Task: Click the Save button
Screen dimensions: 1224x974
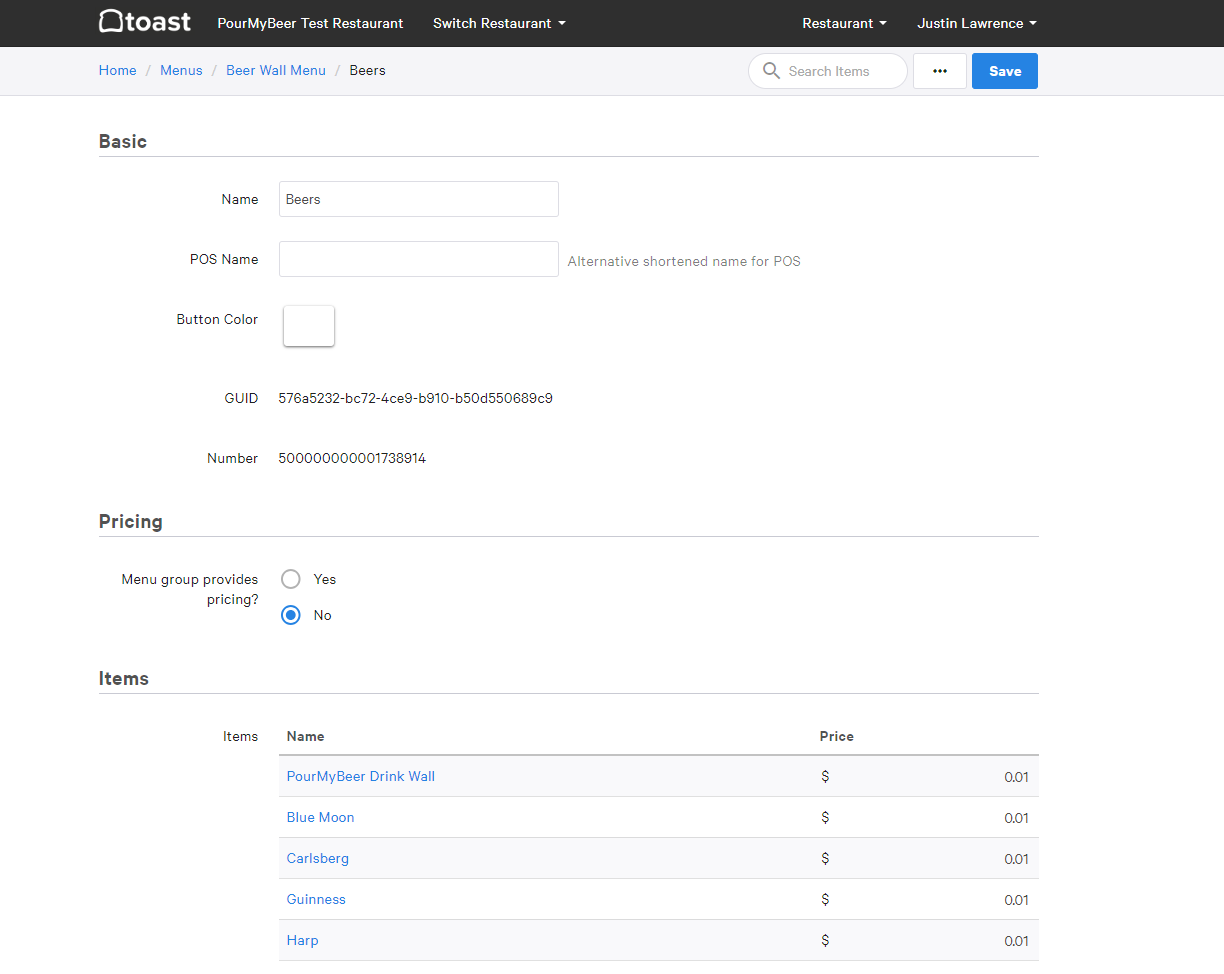Action: pos(1005,71)
